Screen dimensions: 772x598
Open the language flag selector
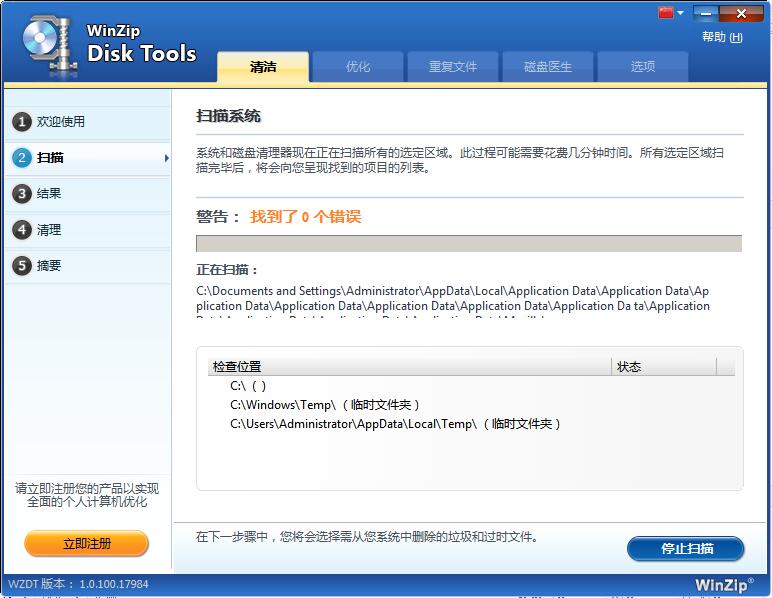(666, 12)
